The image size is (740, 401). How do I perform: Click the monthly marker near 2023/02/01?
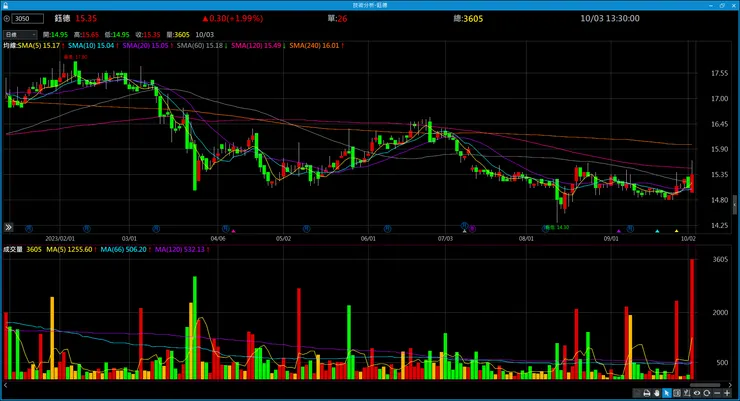86,229
